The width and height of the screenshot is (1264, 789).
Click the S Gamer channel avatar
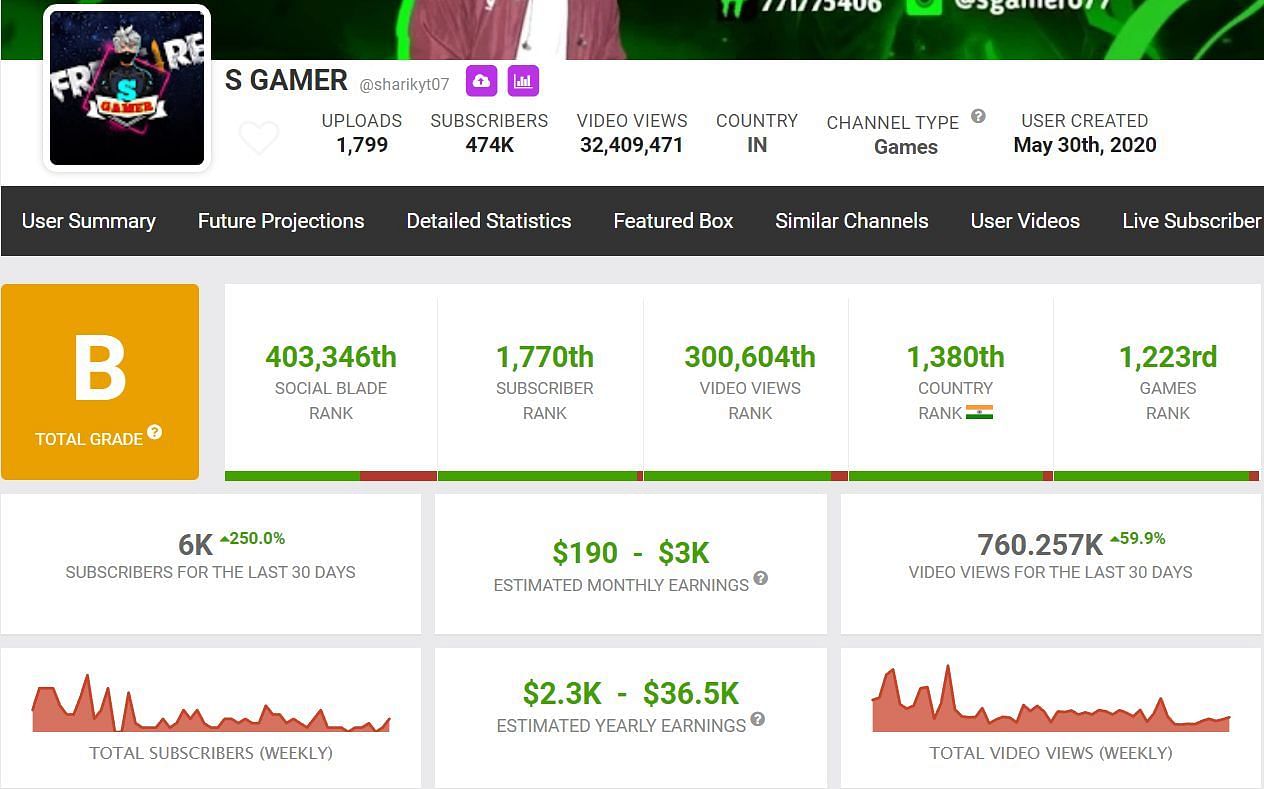127,88
